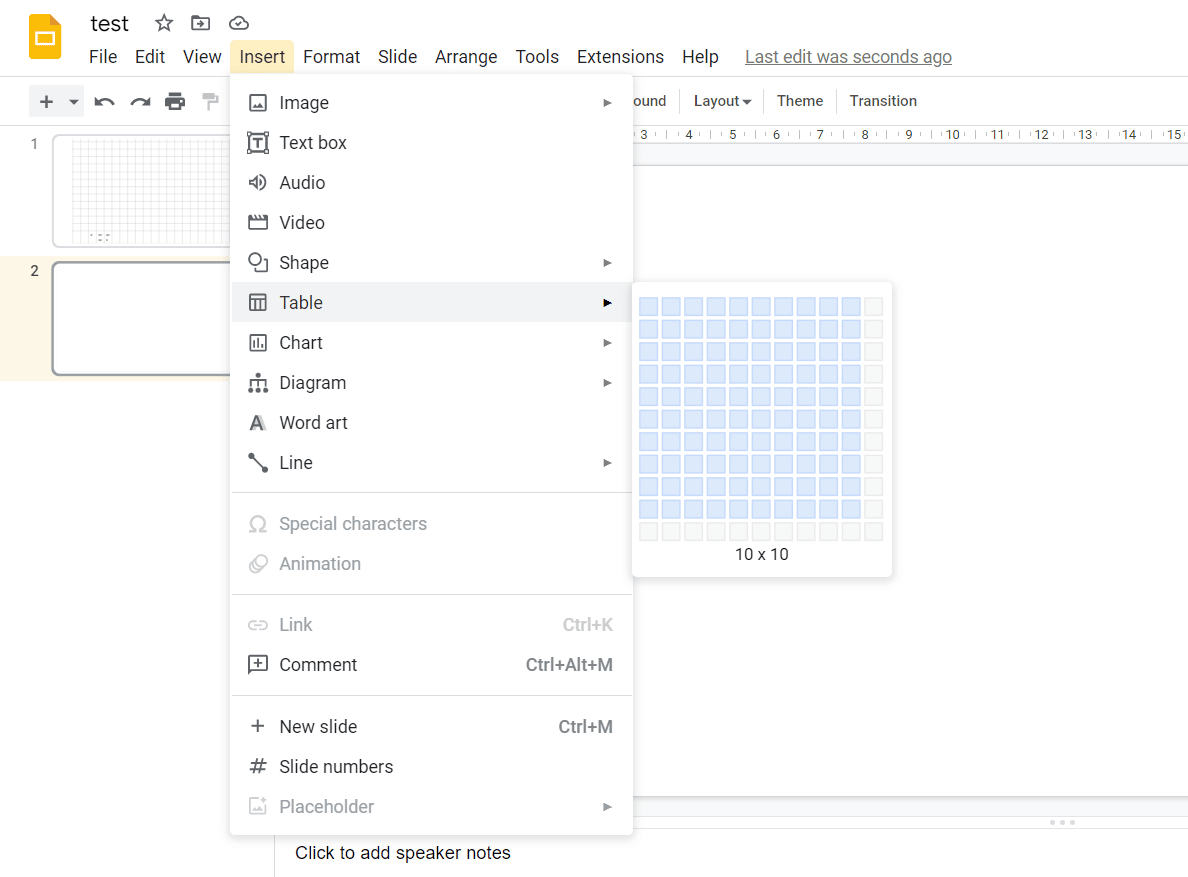Expand the Layout dropdown
The image size is (1188, 877).
[722, 101]
